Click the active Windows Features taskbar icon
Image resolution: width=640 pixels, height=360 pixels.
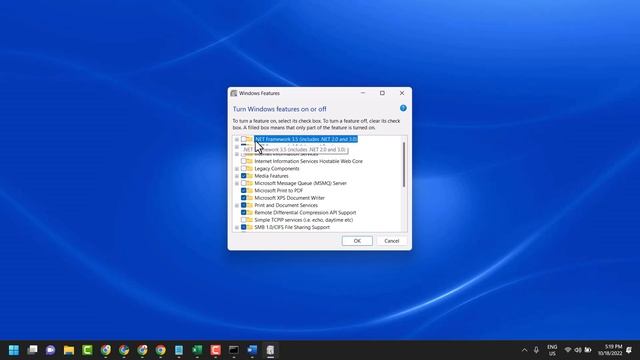click(270, 350)
